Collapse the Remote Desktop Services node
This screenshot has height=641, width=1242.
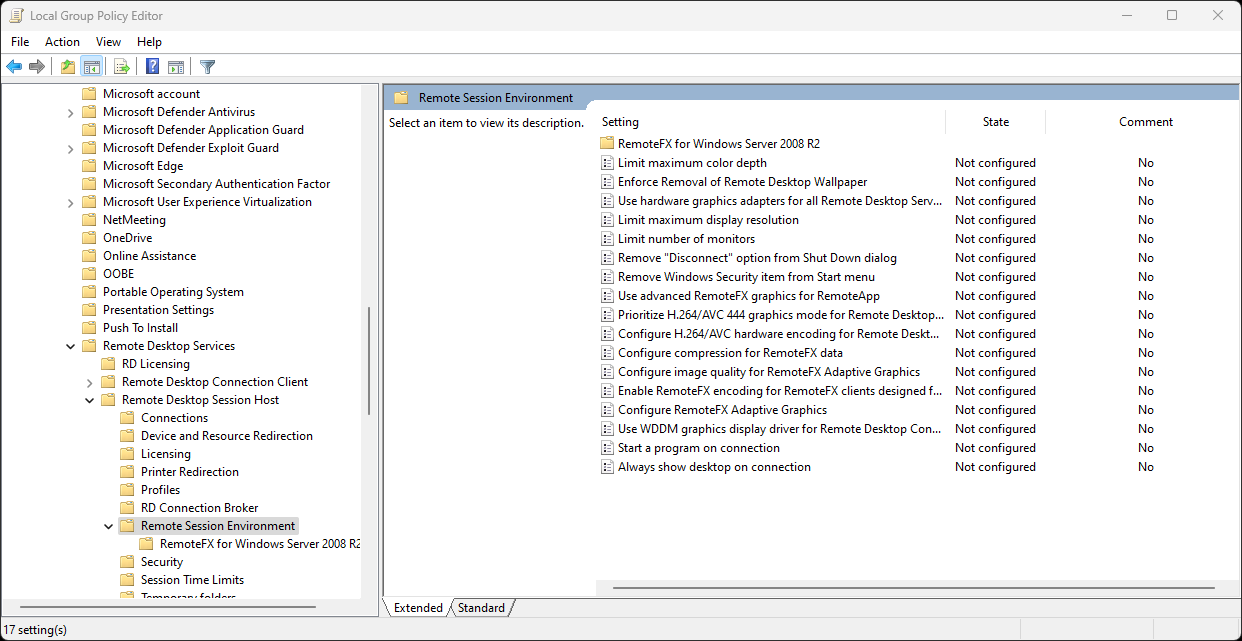tap(69, 345)
